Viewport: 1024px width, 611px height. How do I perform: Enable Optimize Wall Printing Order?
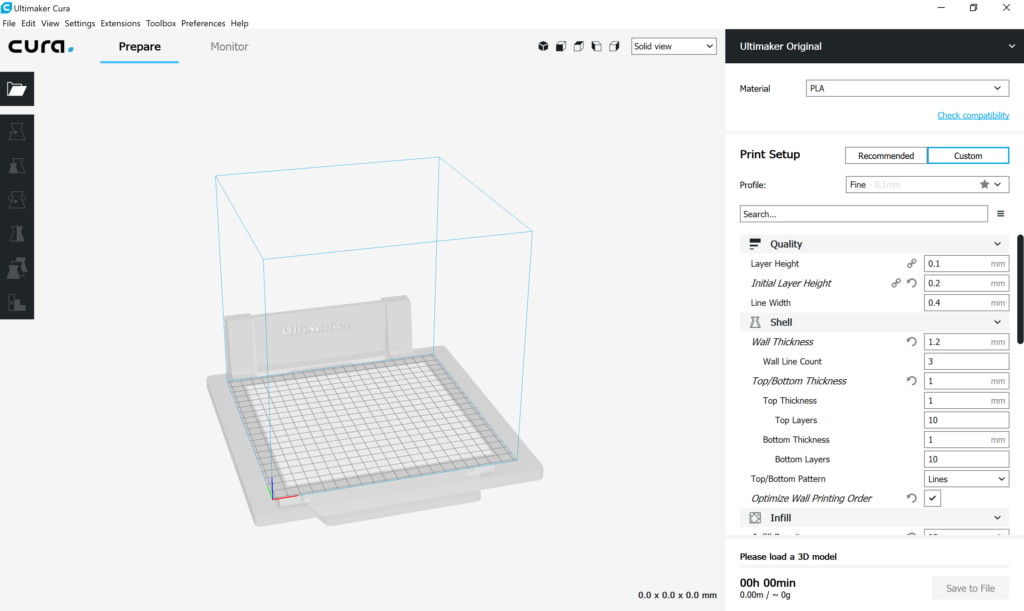point(932,497)
